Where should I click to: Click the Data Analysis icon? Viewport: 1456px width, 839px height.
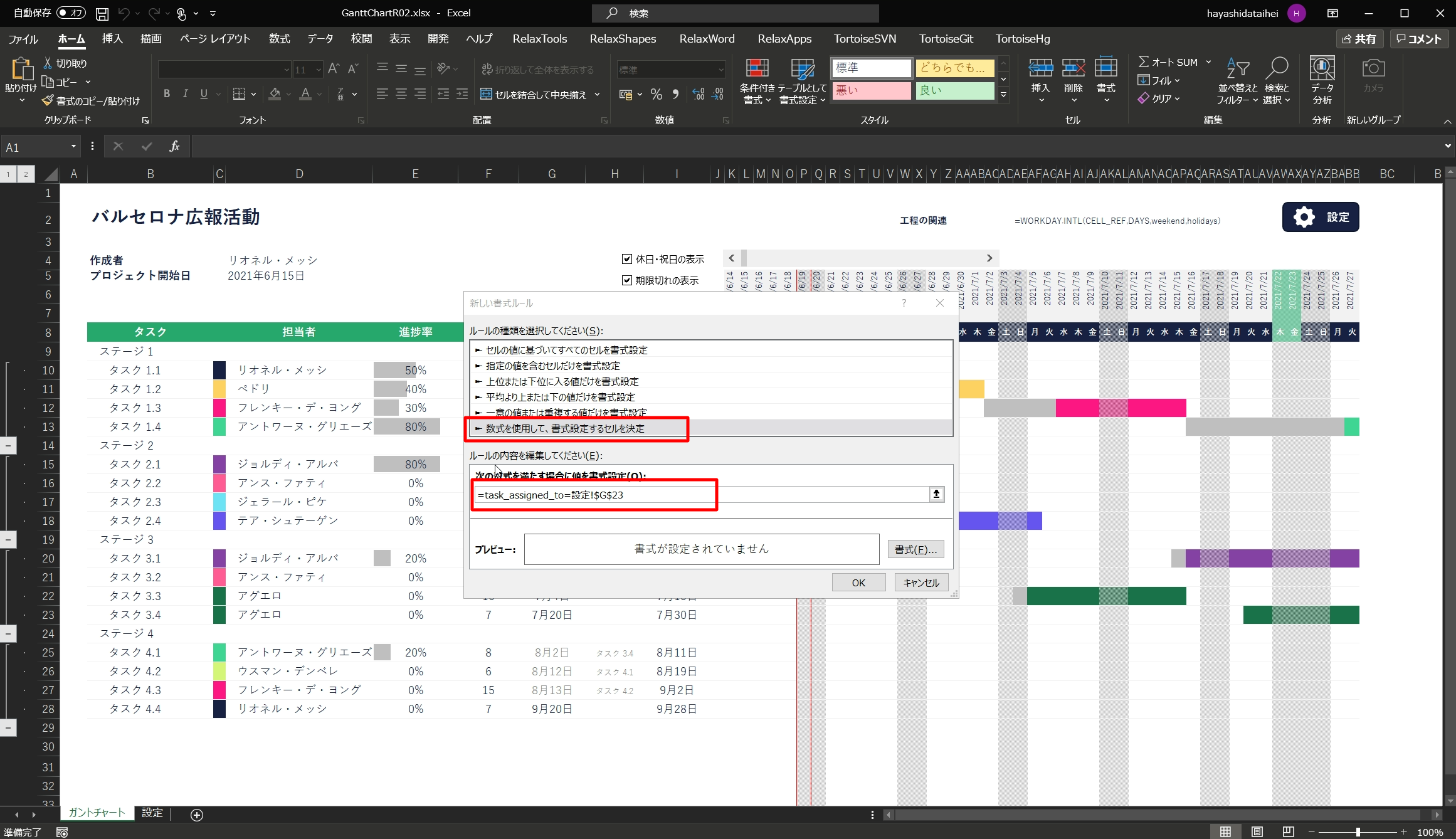[x=1322, y=69]
